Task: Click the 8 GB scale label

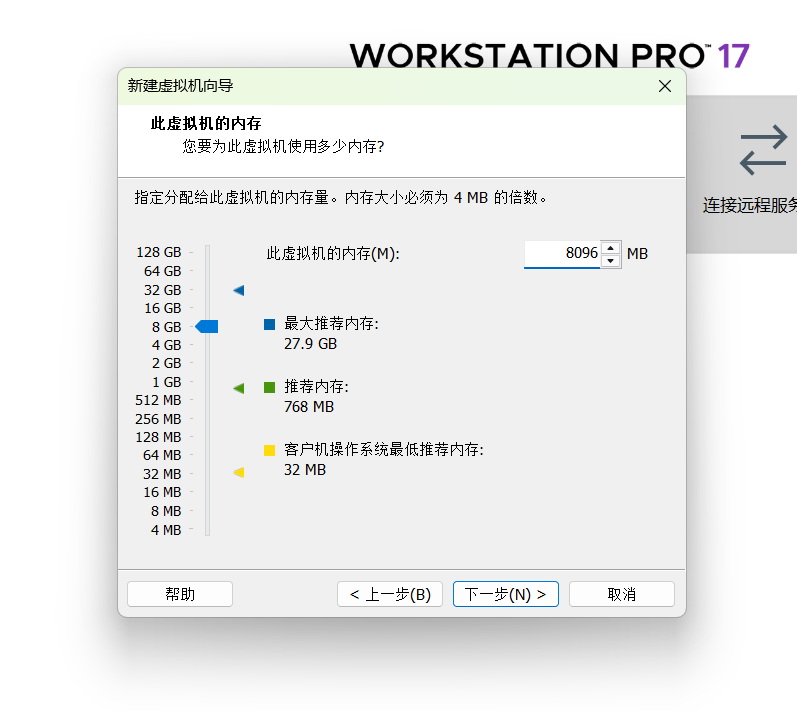Action: coord(167,327)
